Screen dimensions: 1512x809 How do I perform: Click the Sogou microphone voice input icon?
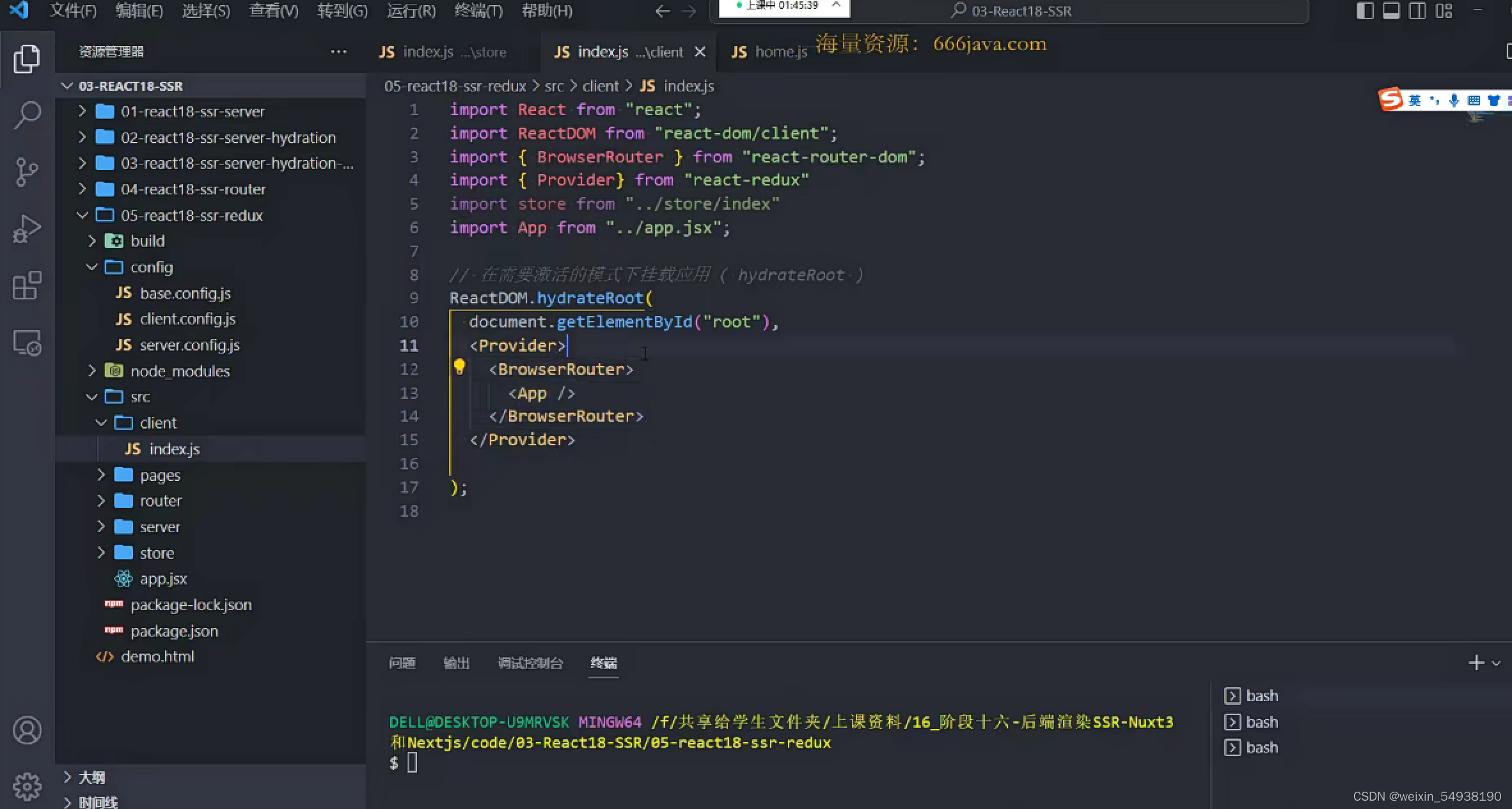pos(1454,100)
